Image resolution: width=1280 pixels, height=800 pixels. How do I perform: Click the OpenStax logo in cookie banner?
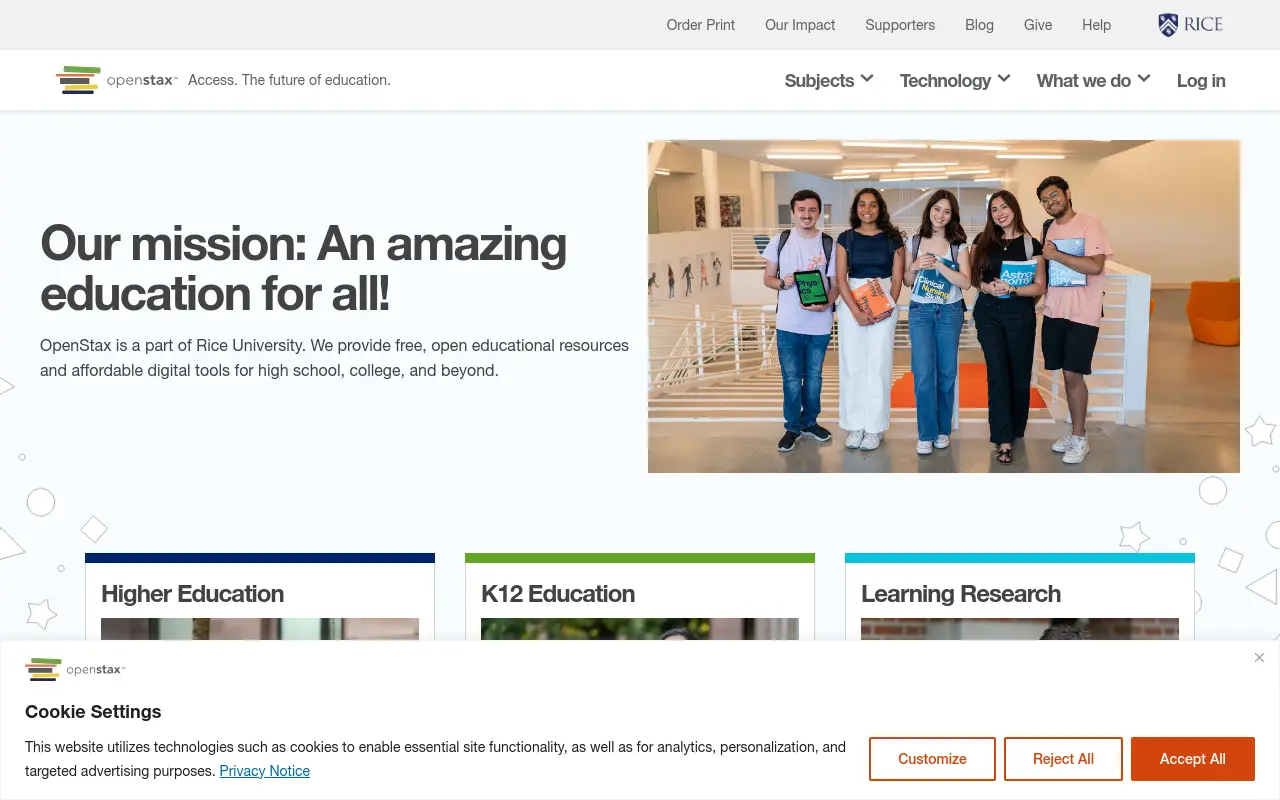(x=75, y=669)
